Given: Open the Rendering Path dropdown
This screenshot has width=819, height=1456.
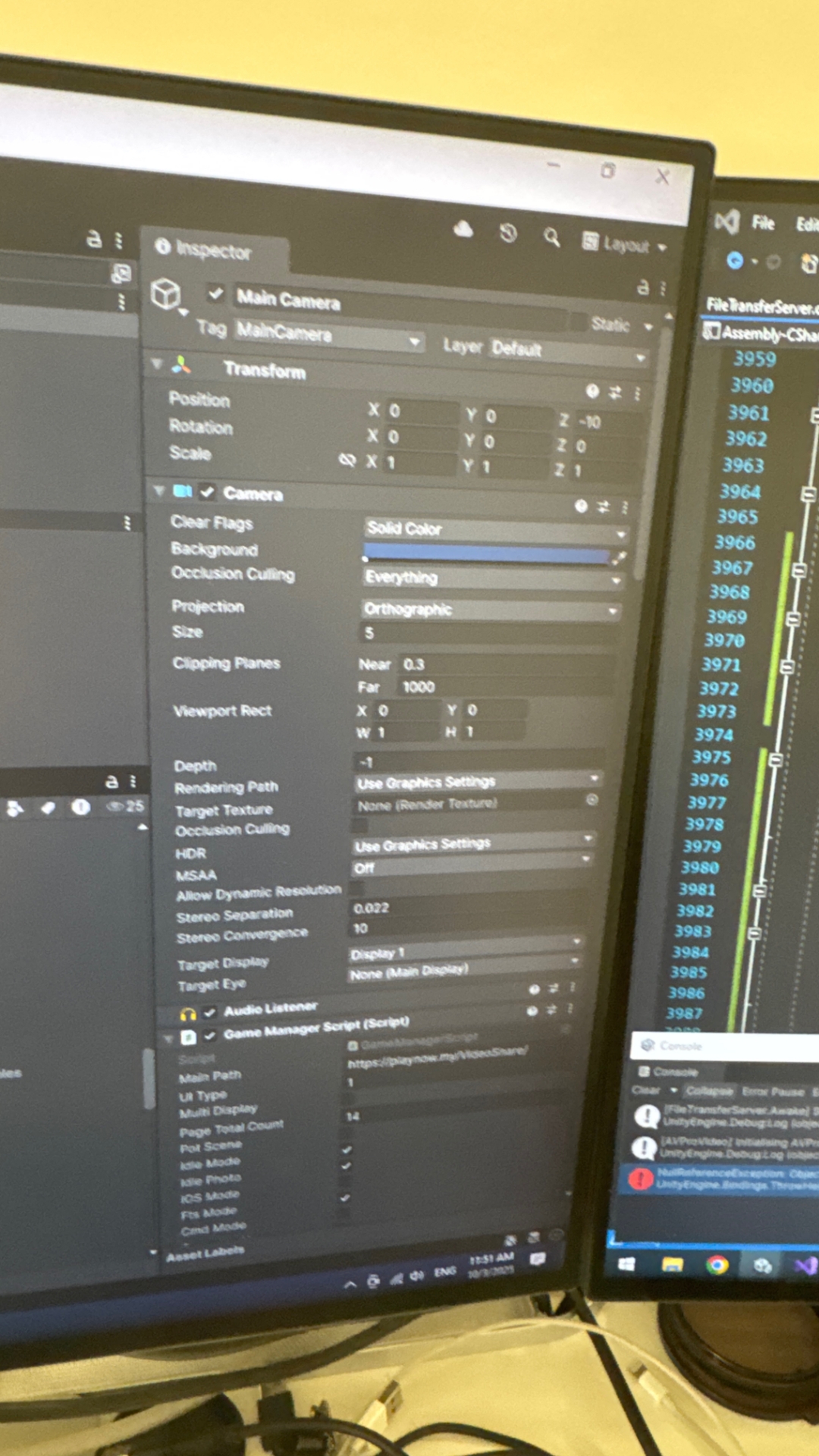Looking at the screenshot, I should (x=477, y=780).
